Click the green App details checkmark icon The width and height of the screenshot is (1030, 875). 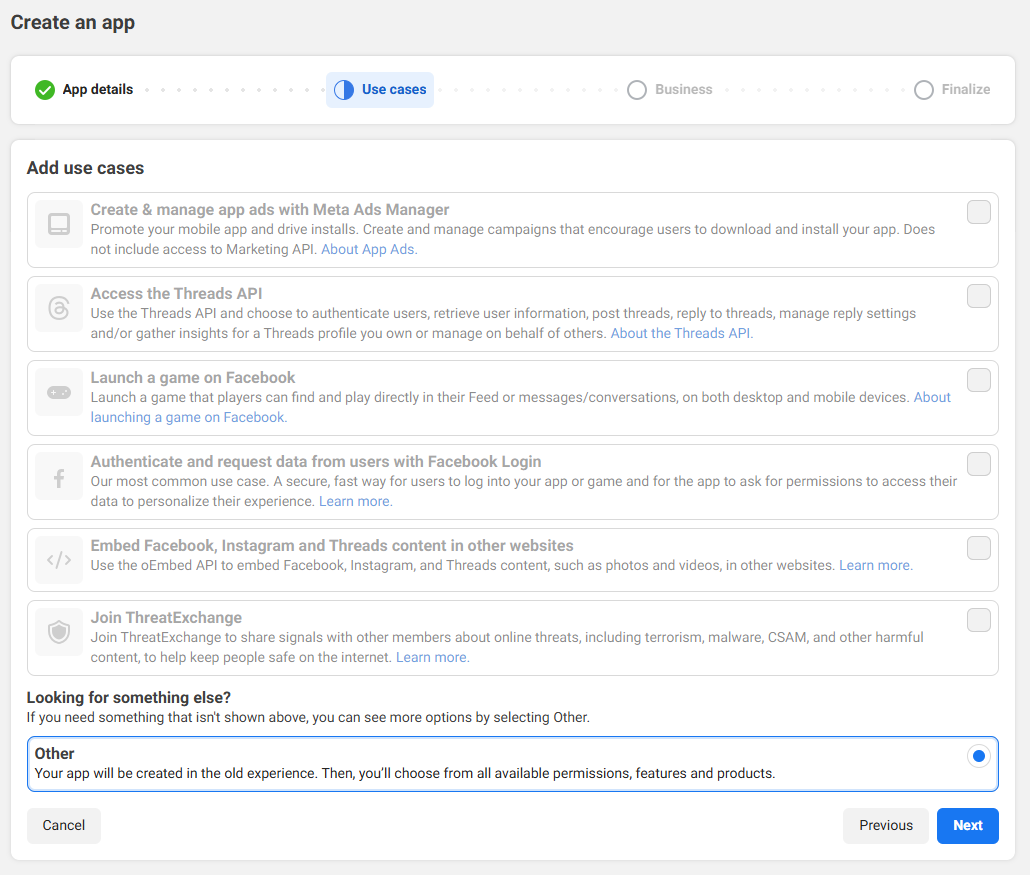pos(45,90)
